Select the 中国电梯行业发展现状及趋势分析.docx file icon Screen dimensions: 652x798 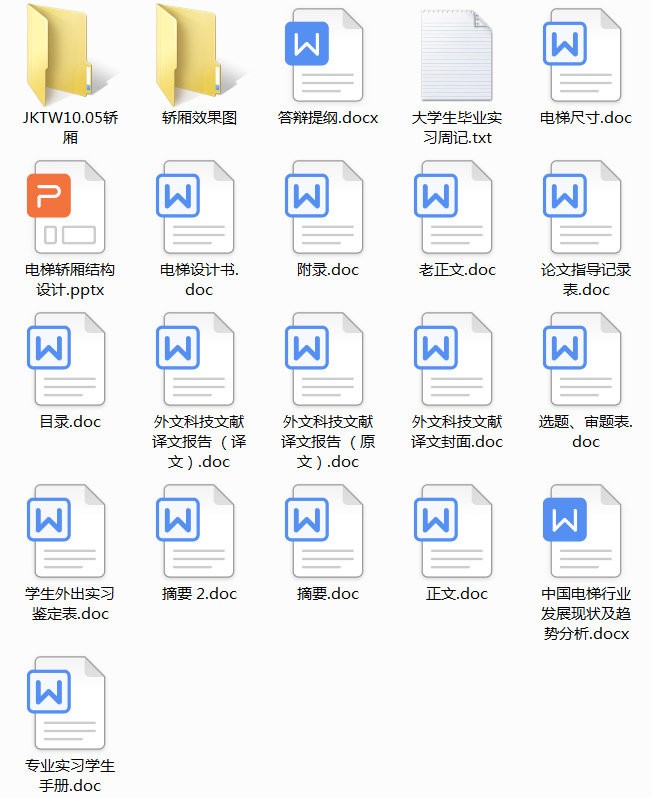582,531
